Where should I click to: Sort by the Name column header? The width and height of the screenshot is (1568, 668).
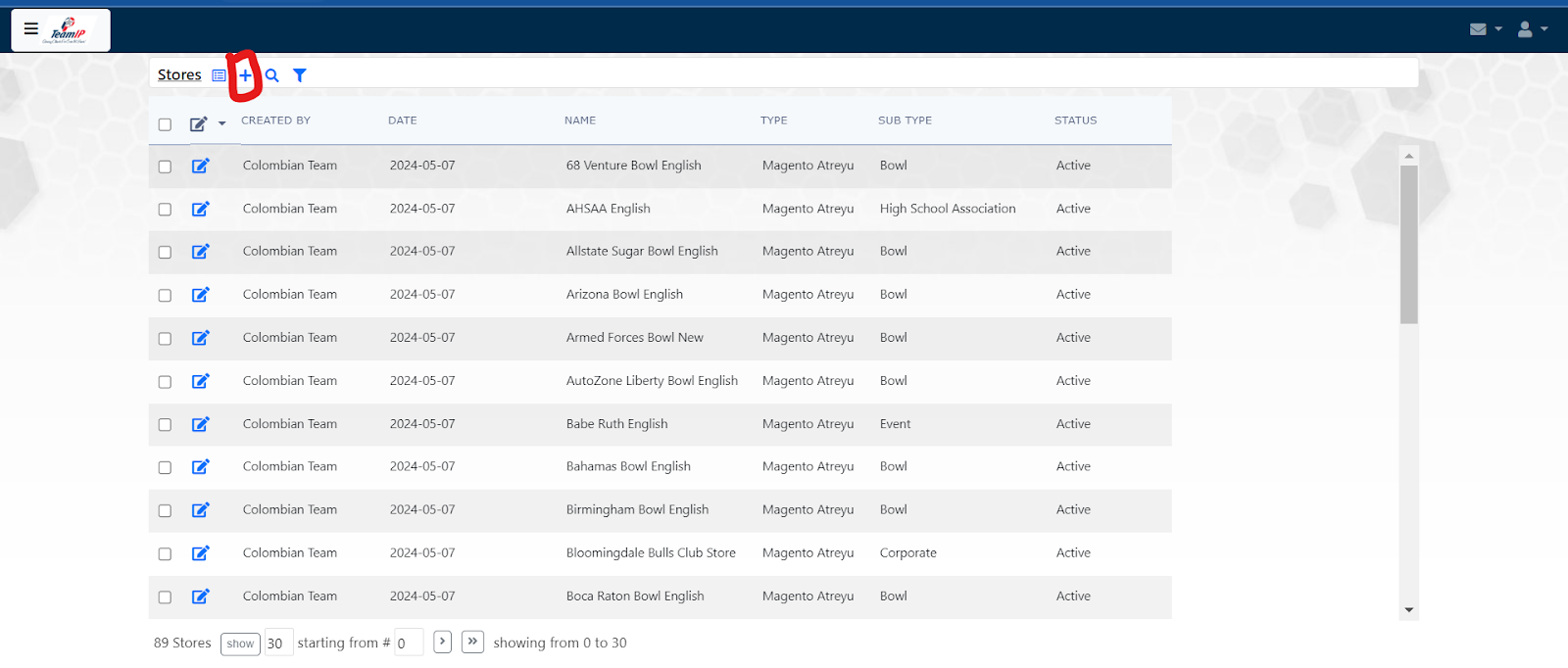click(x=580, y=120)
